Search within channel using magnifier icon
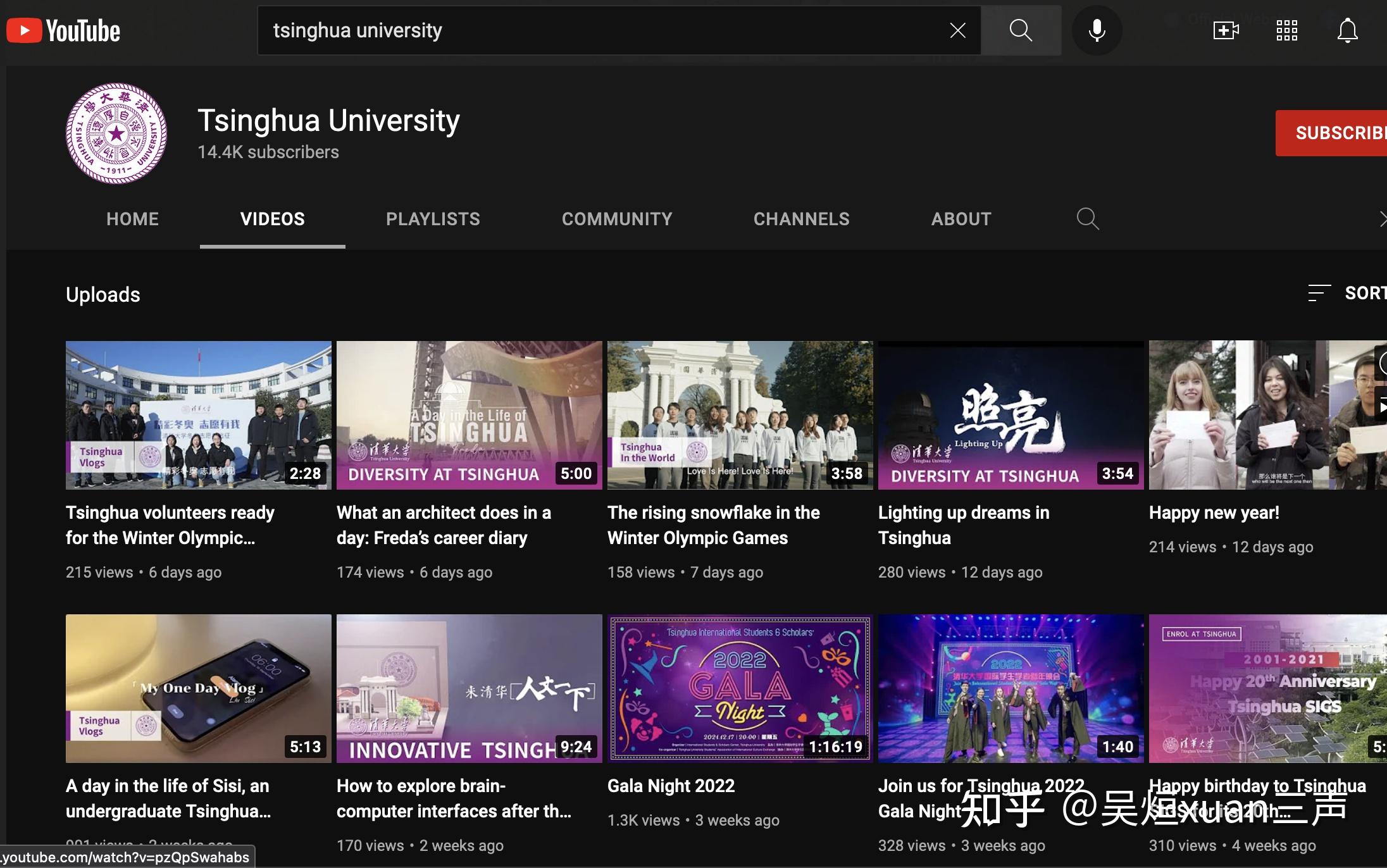This screenshot has width=1387, height=868. 1087,219
